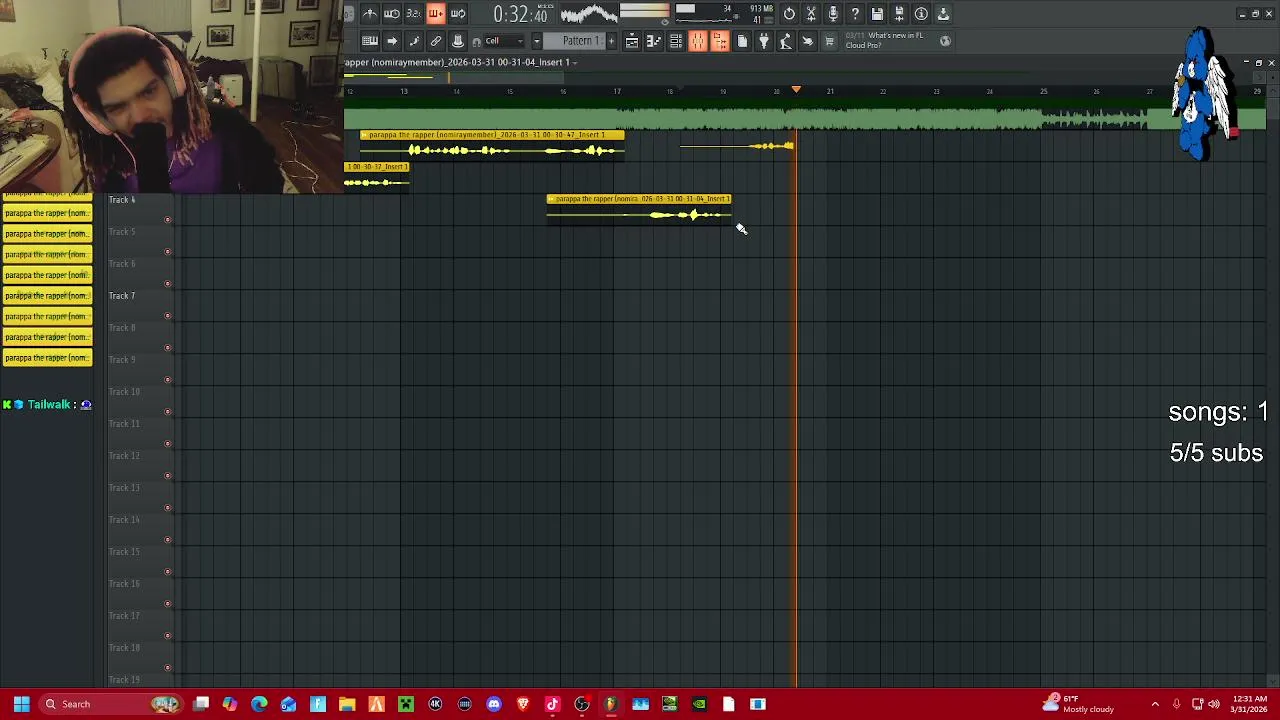This screenshot has height=720, width=1280.
Task: Open the Cell snap dropdown
Action: (x=505, y=41)
